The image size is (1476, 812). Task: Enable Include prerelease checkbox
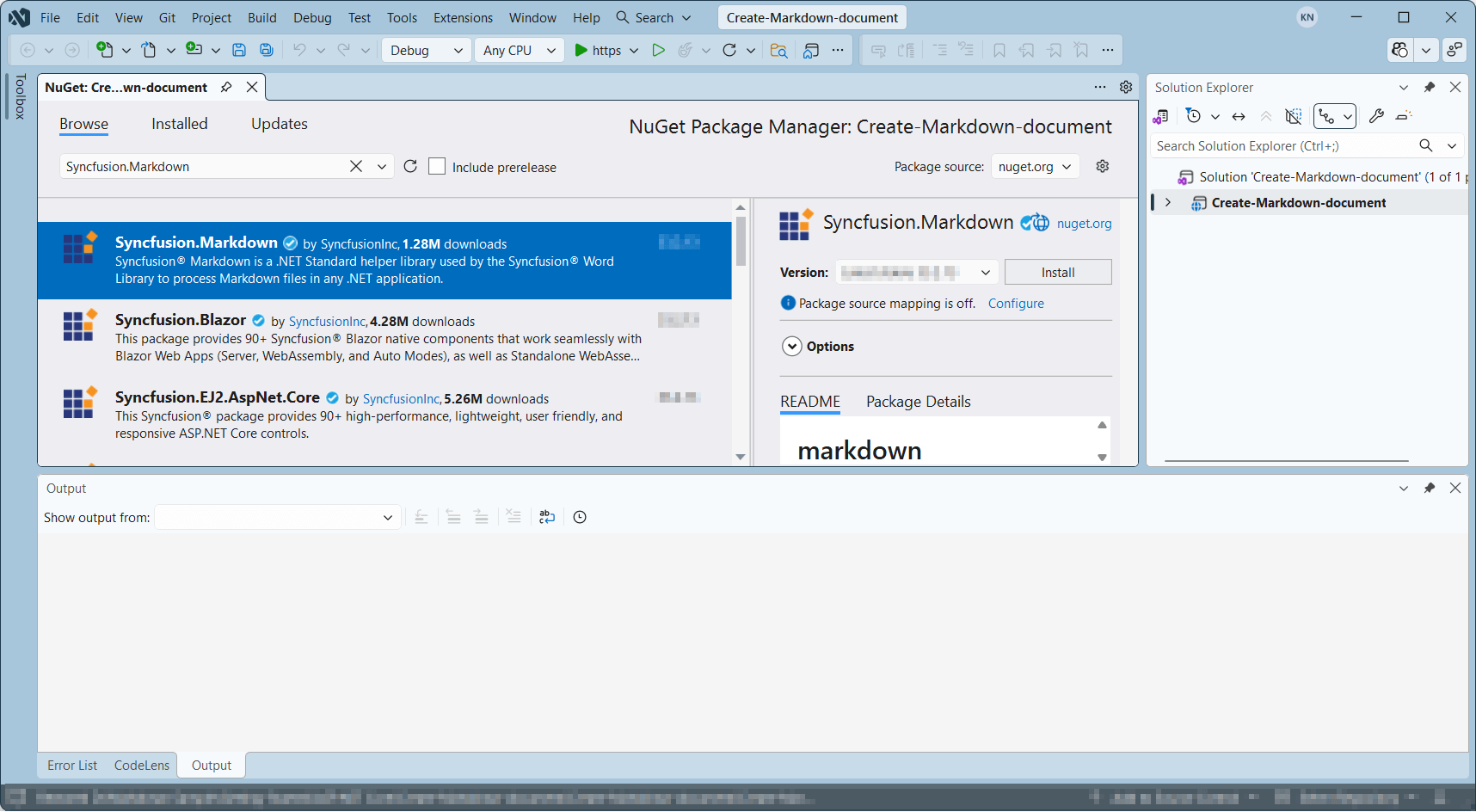coord(437,166)
